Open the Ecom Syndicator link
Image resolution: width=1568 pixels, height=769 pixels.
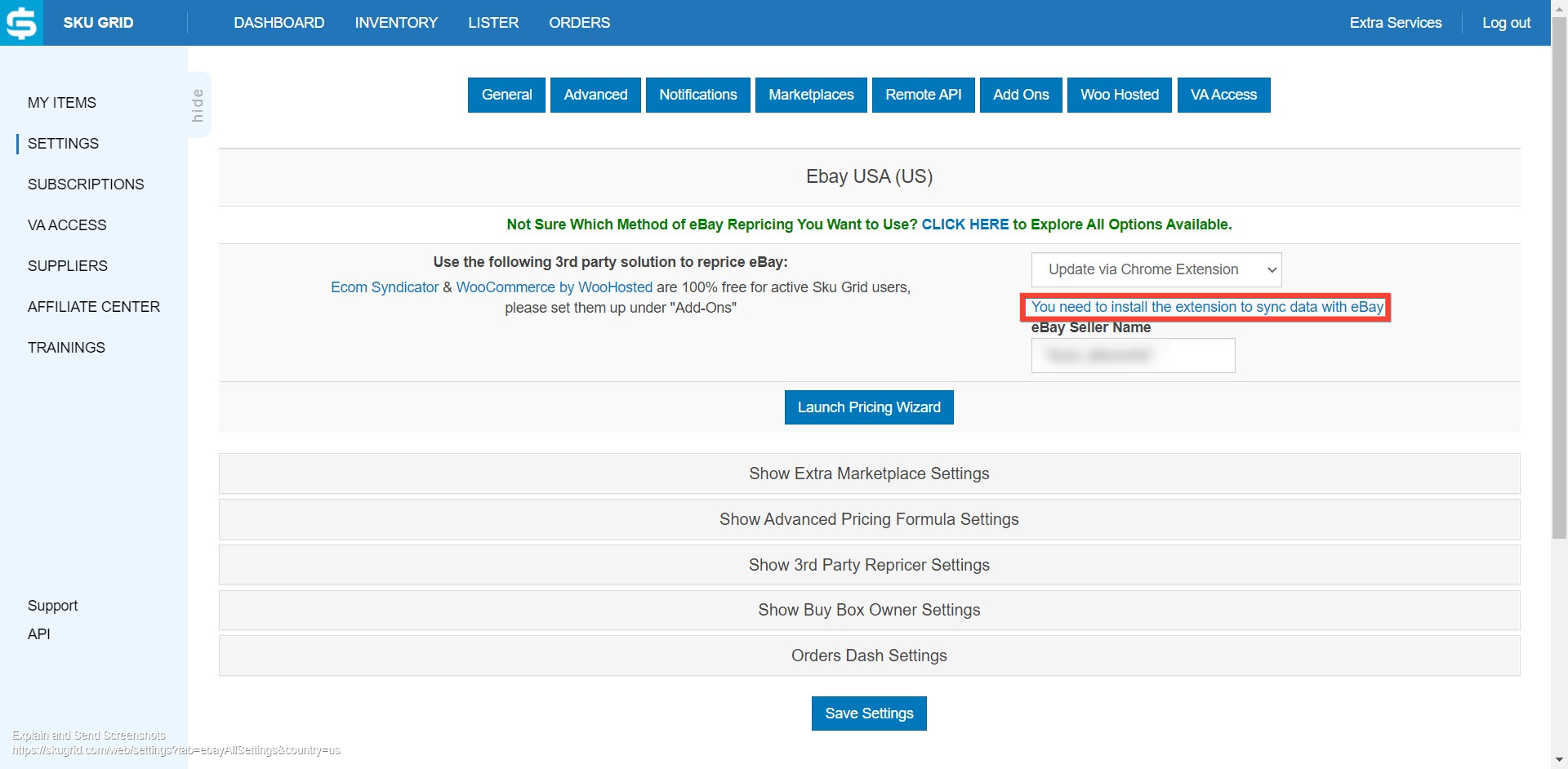coord(385,287)
